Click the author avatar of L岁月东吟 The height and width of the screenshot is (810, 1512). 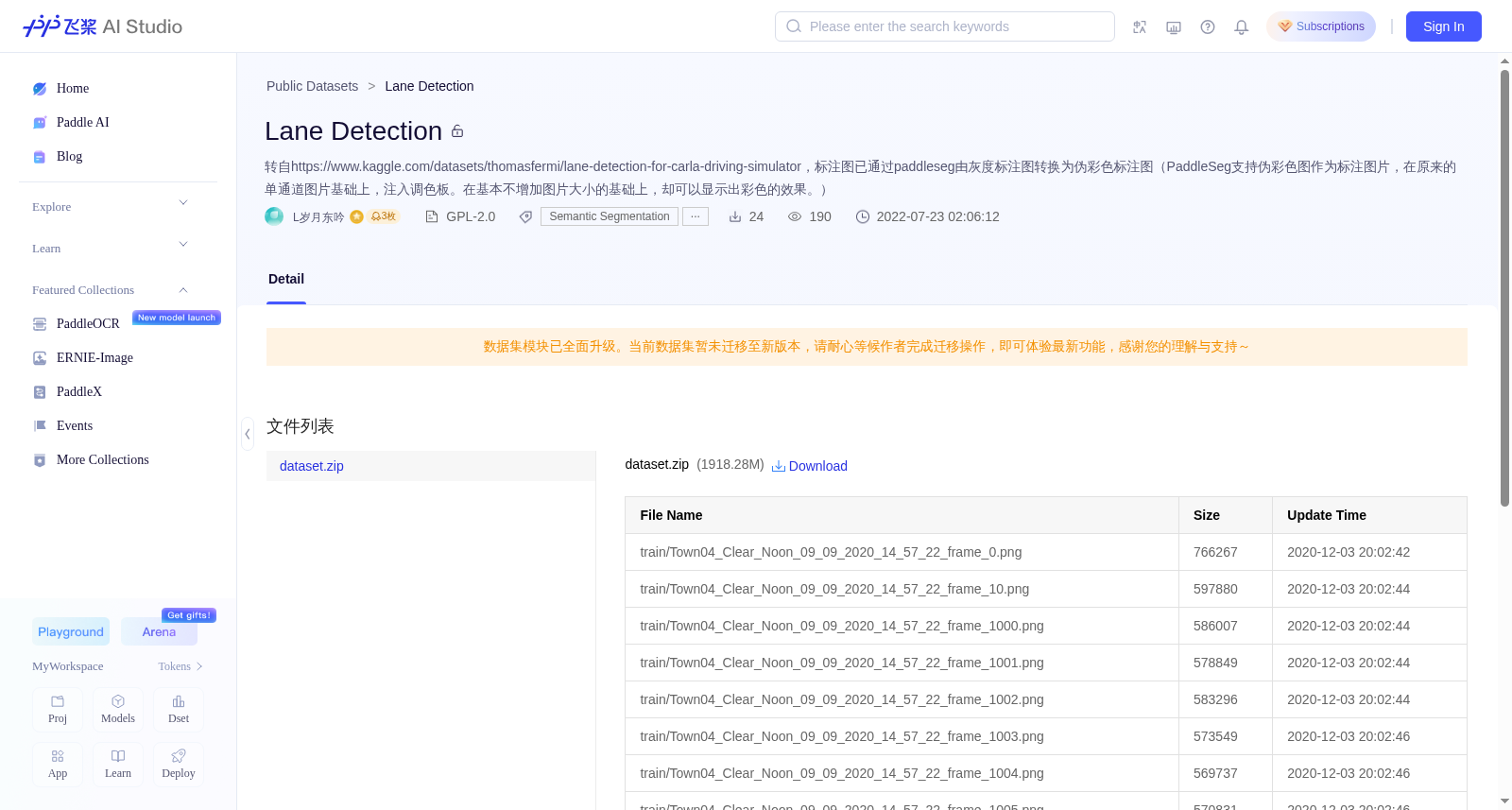[274, 216]
